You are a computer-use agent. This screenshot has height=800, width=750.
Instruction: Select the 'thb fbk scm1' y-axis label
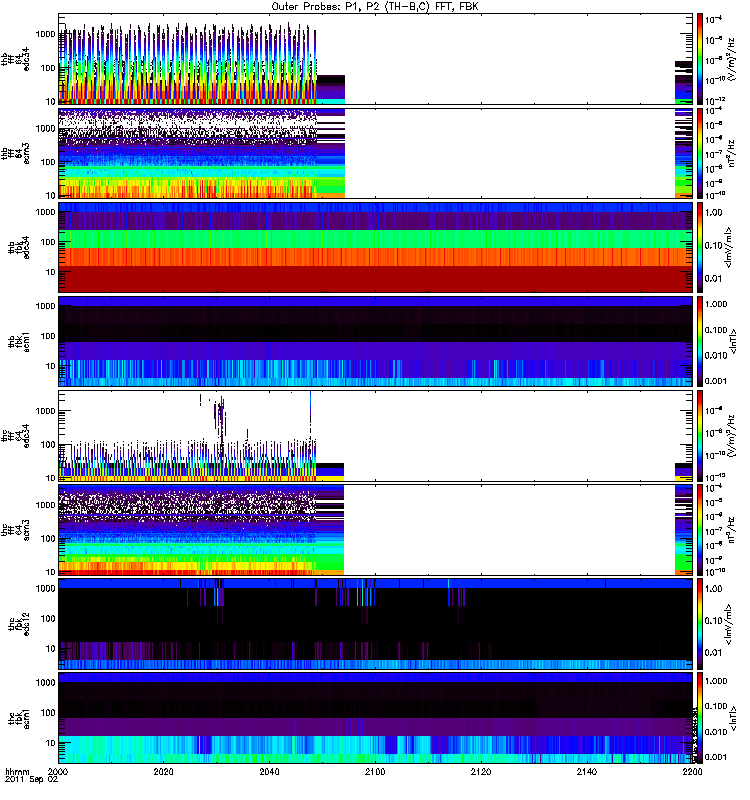[x=19, y=342]
